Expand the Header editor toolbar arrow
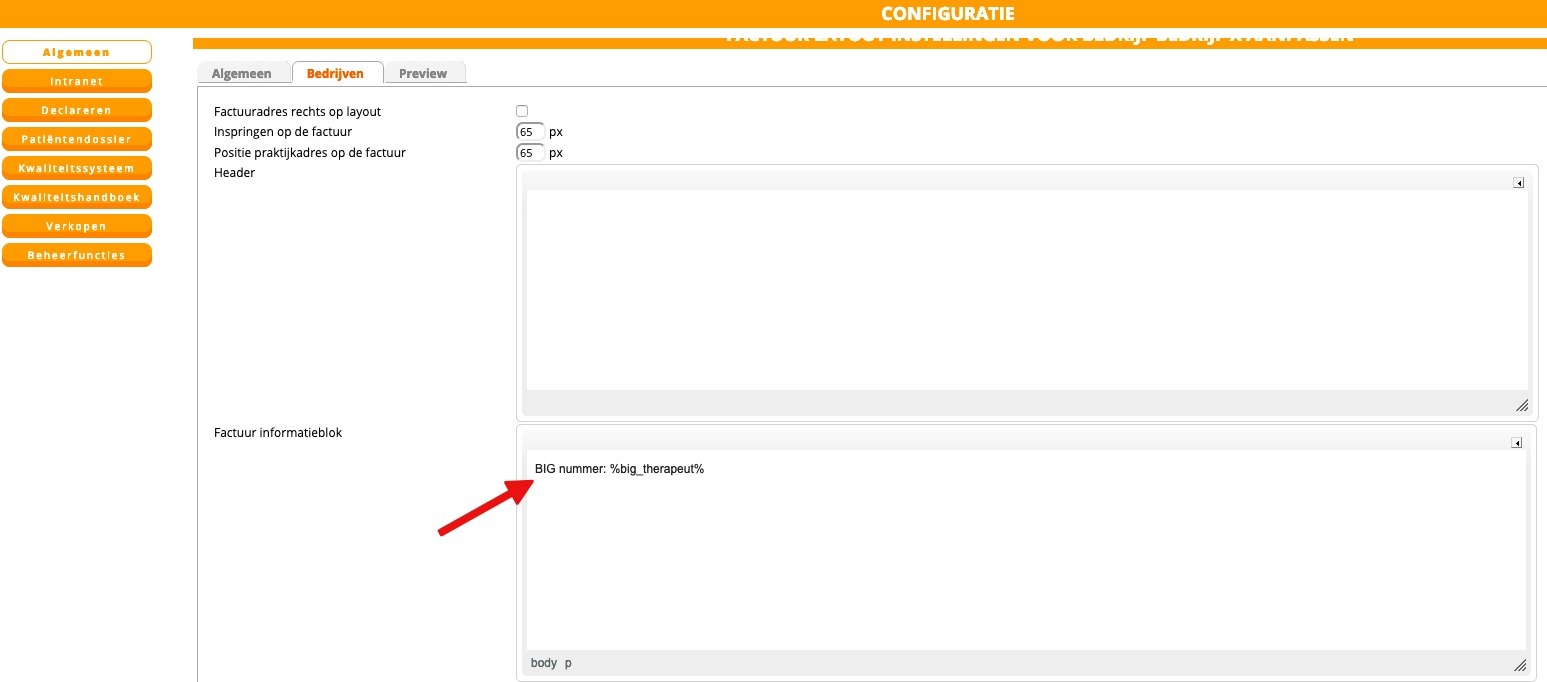The width and height of the screenshot is (1547, 682). [1517, 183]
